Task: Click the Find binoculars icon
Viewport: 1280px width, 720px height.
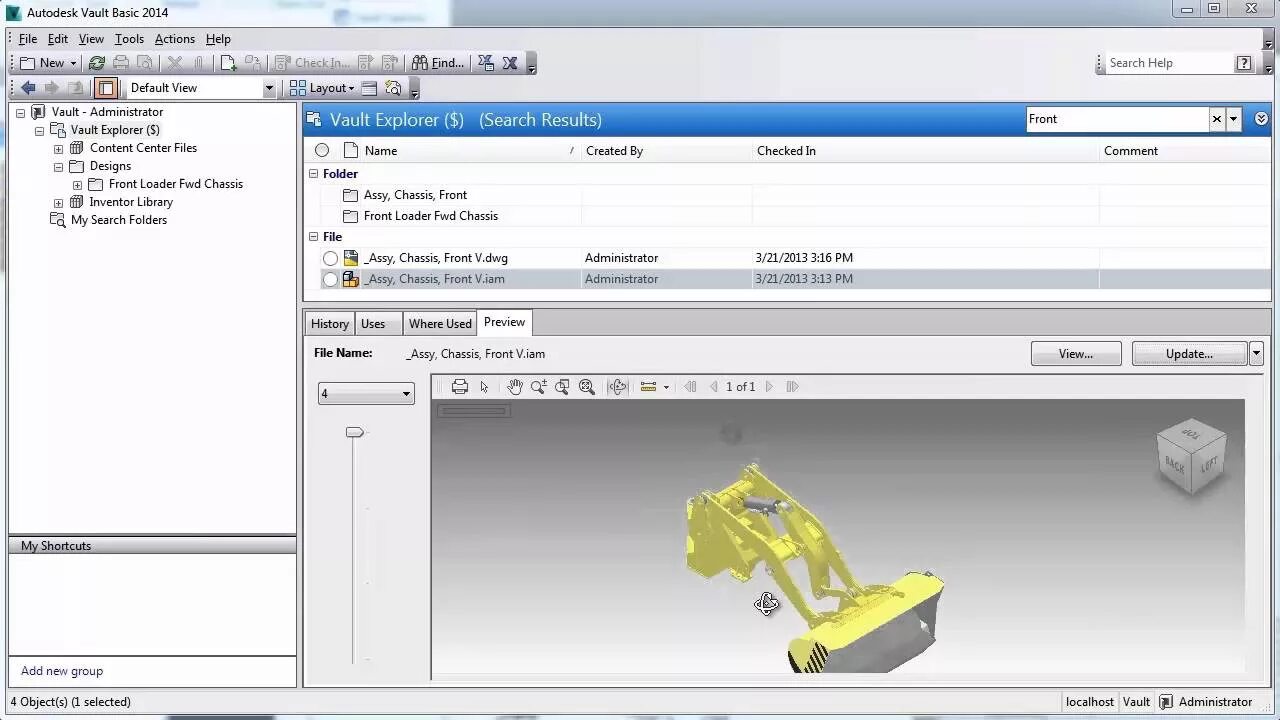Action: pos(420,63)
